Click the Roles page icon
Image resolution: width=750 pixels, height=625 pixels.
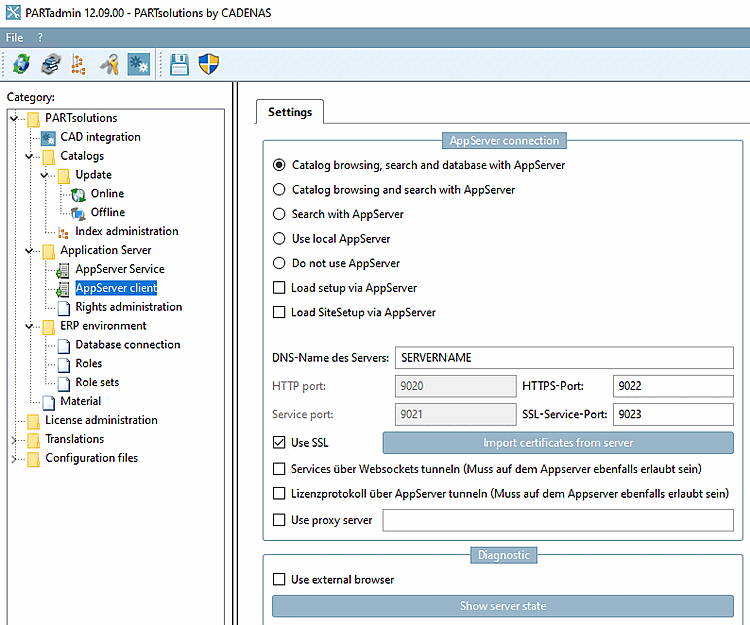coord(64,365)
